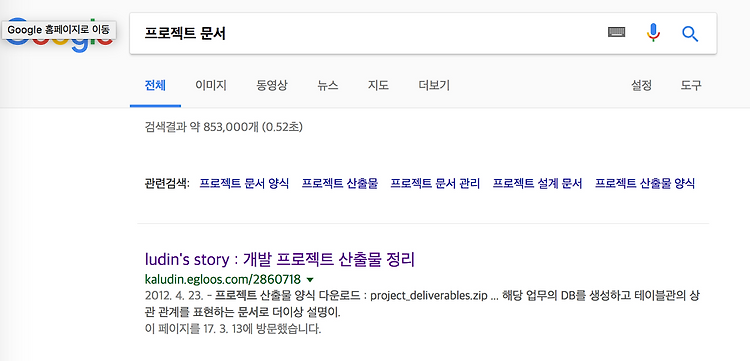
Task: Click the blue magnifier search button
Action: click(x=690, y=33)
